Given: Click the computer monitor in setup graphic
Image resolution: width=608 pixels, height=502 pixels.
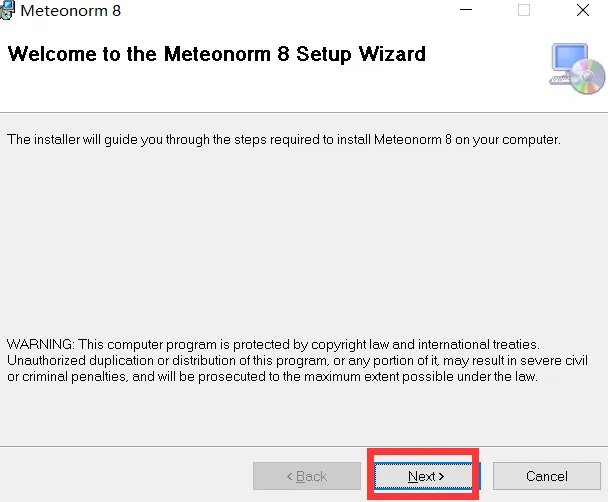Looking at the screenshot, I should point(567,62).
